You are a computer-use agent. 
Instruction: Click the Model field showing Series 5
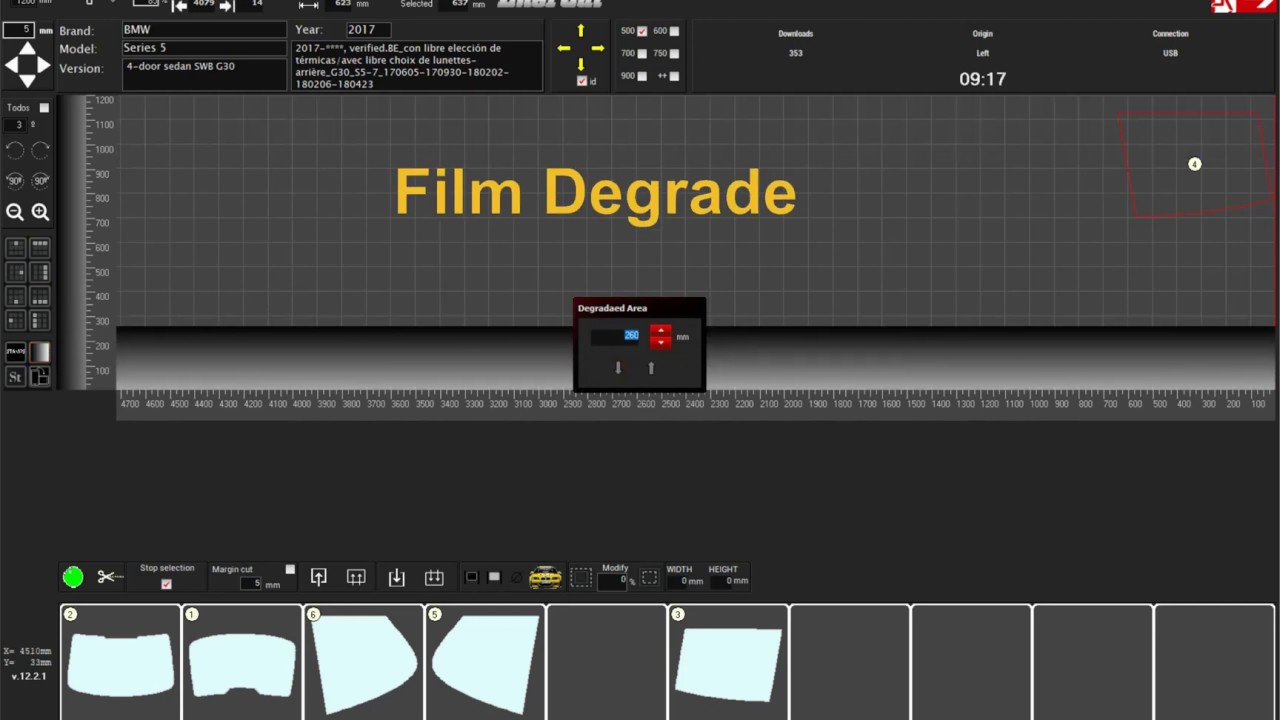pos(204,48)
